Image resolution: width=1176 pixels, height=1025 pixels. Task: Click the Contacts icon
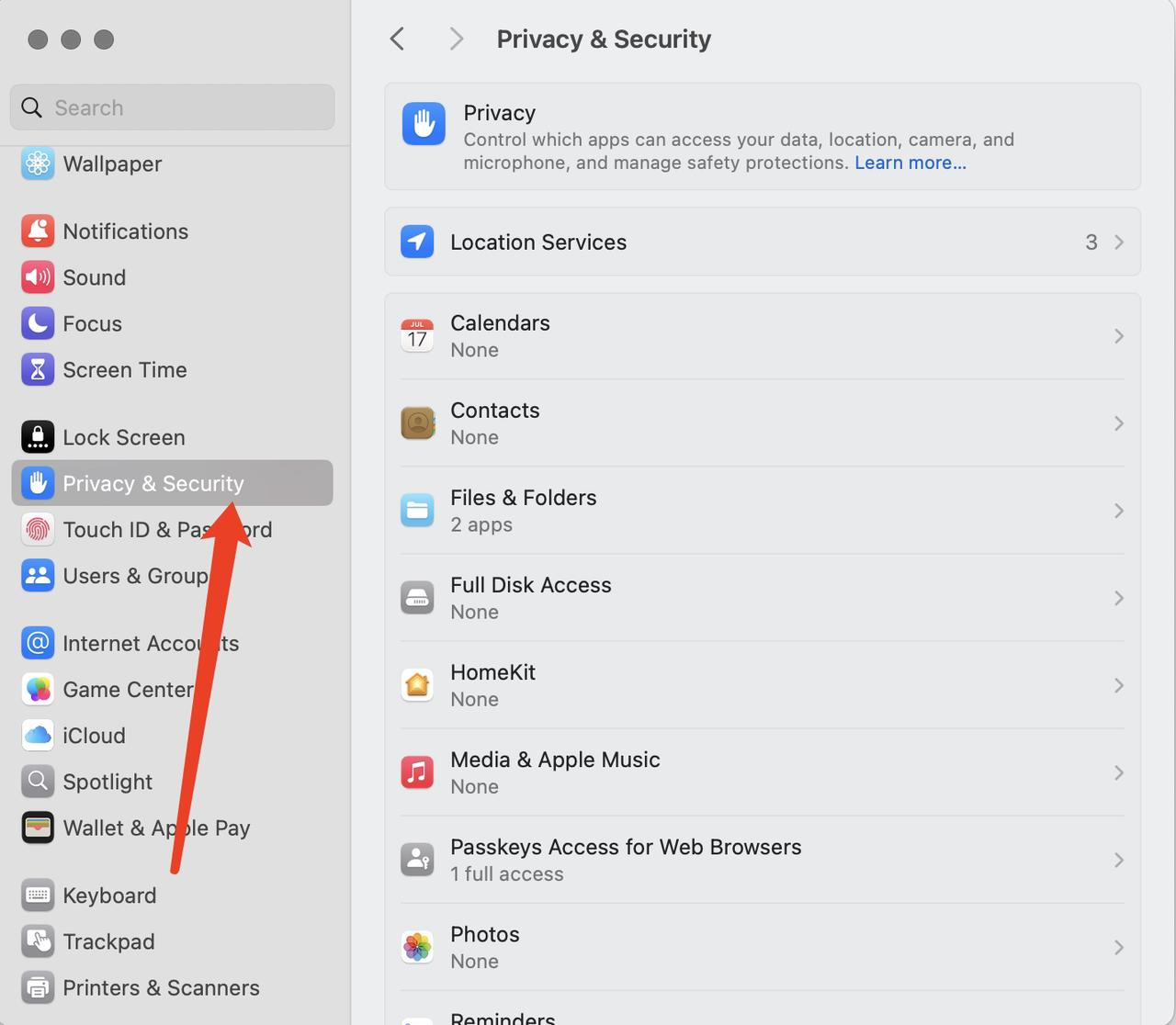(x=417, y=423)
